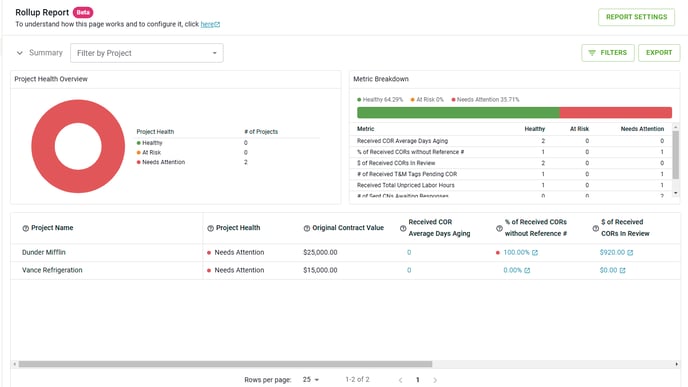Open the Rows per page dropdown
Viewport: 688px width, 387px height.
(311, 380)
